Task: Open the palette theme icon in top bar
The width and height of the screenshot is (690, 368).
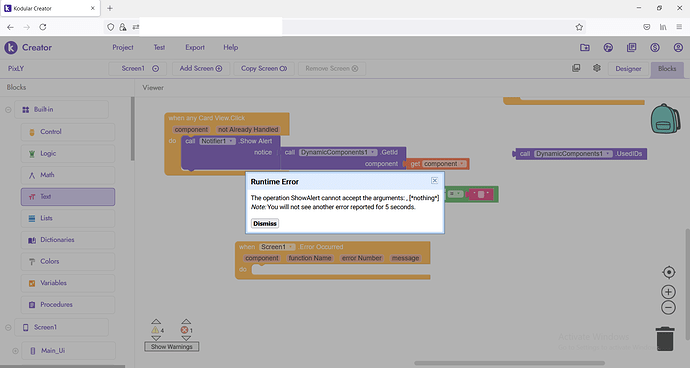Action: click(608, 48)
